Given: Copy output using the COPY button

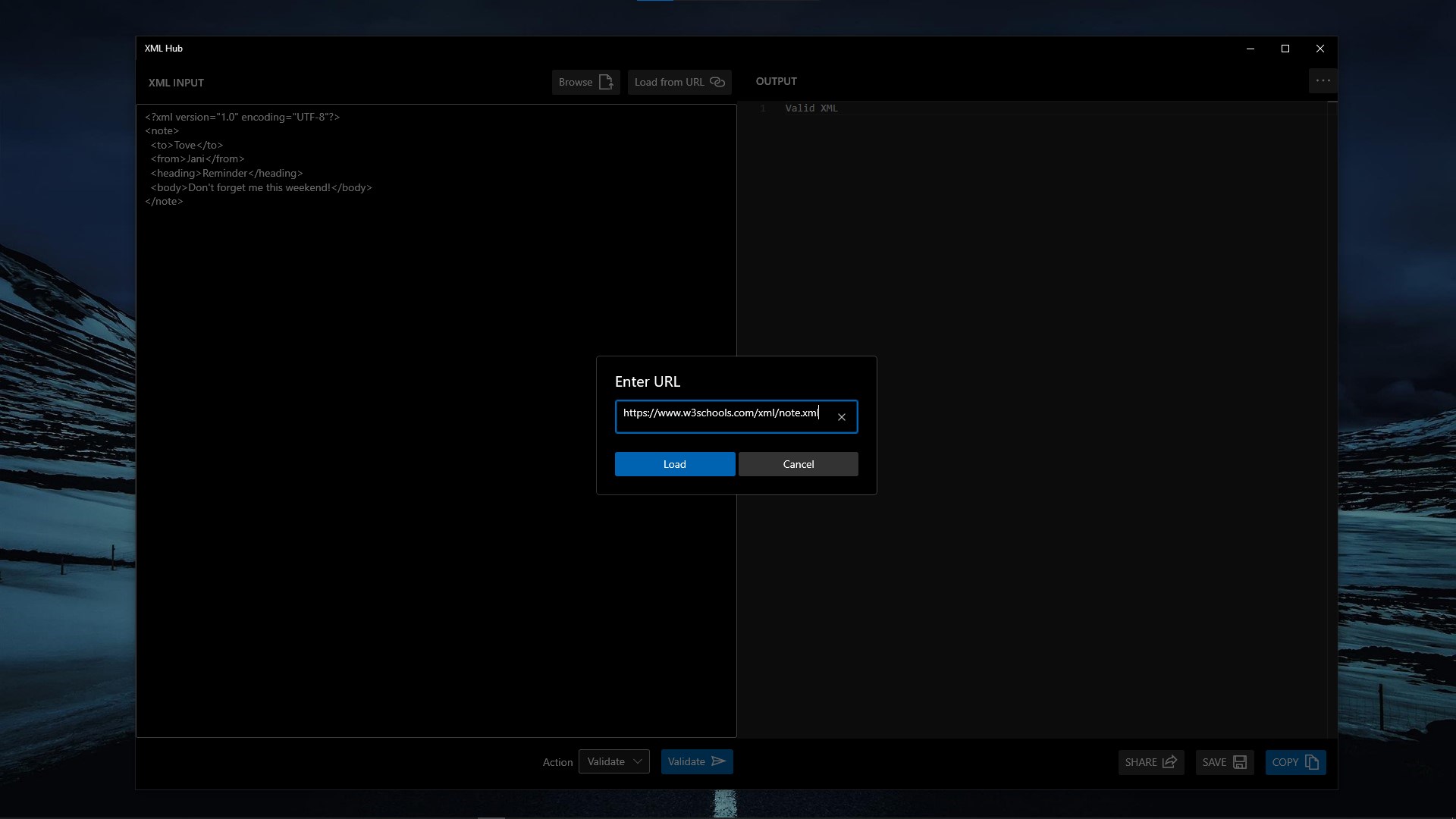Looking at the screenshot, I should [1296, 762].
